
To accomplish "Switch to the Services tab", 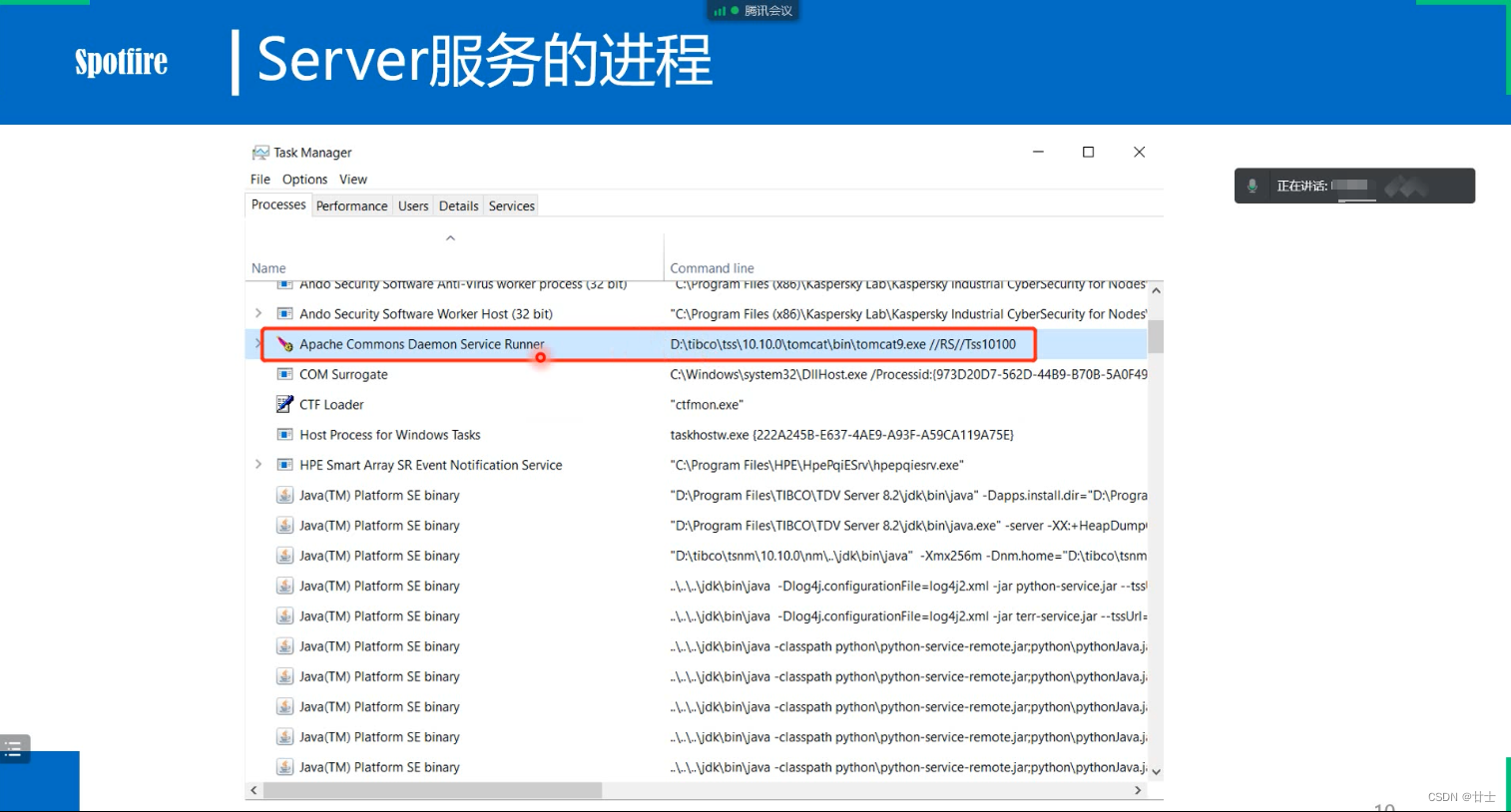I will (x=512, y=205).
